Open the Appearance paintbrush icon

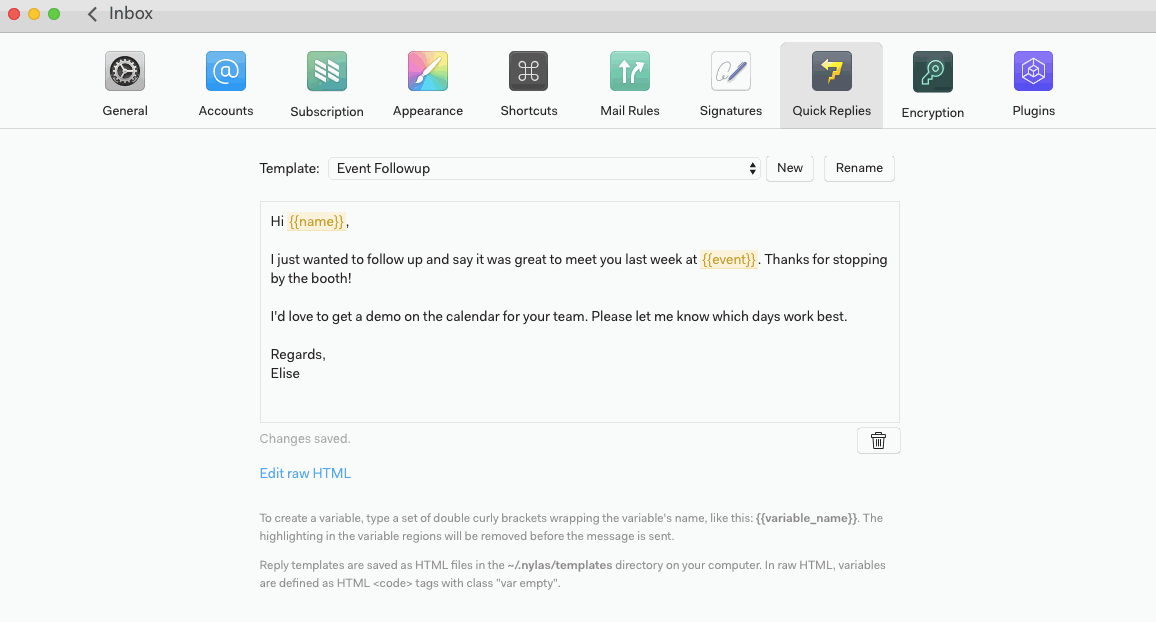pyautogui.click(x=428, y=72)
